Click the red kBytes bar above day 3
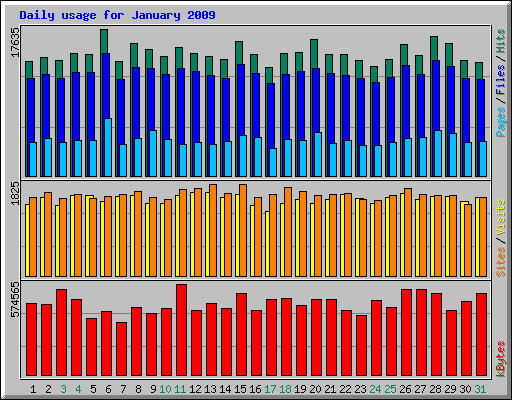Image resolution: width=512 pixels, height=400 pixels. point(62,333)
